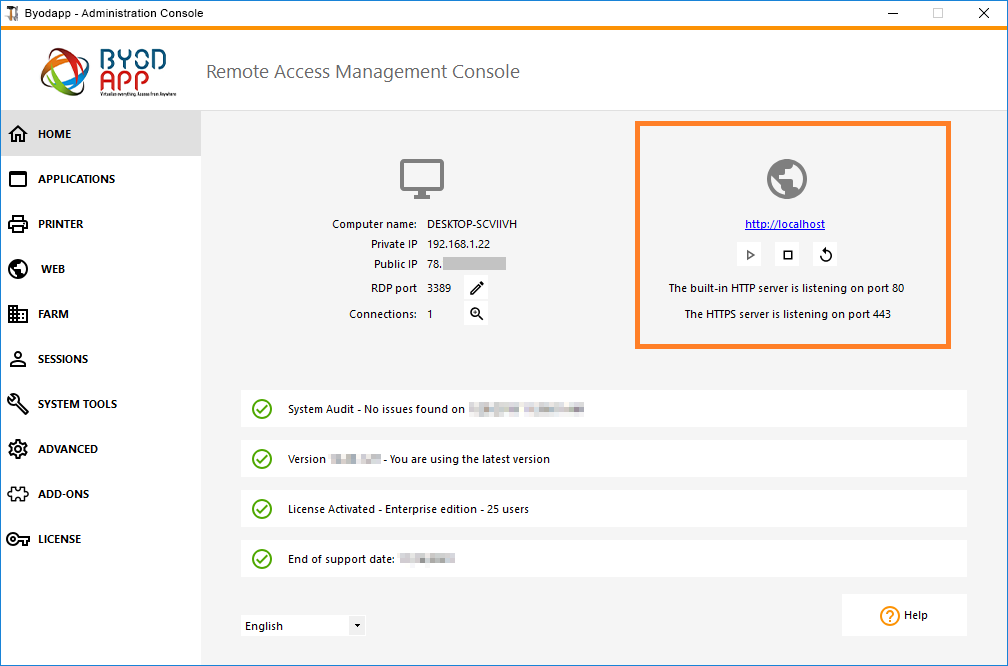This screenshot has width=1008, height=666.
Task: Open the LICENSE section
Action: click(x=101, y=539)
